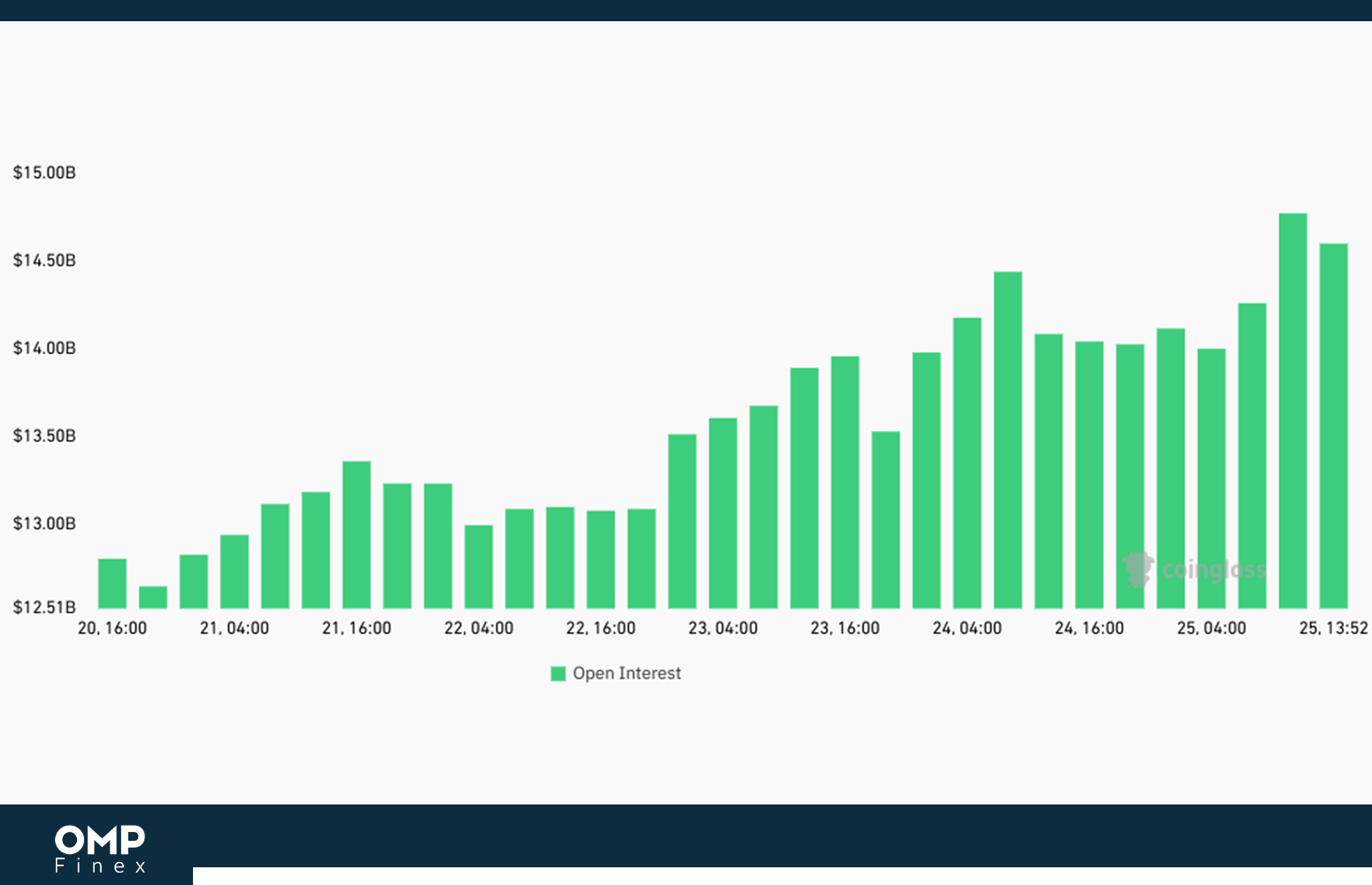1372x885 pixels.
Task: Click the bar above 22, 04:00 label
Action: click(479, 566)
